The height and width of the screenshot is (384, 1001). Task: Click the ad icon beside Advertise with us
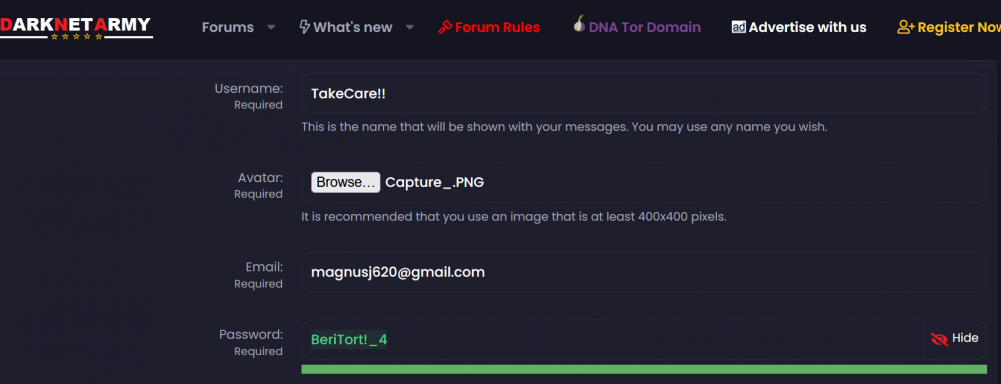(x=739, y=27)
